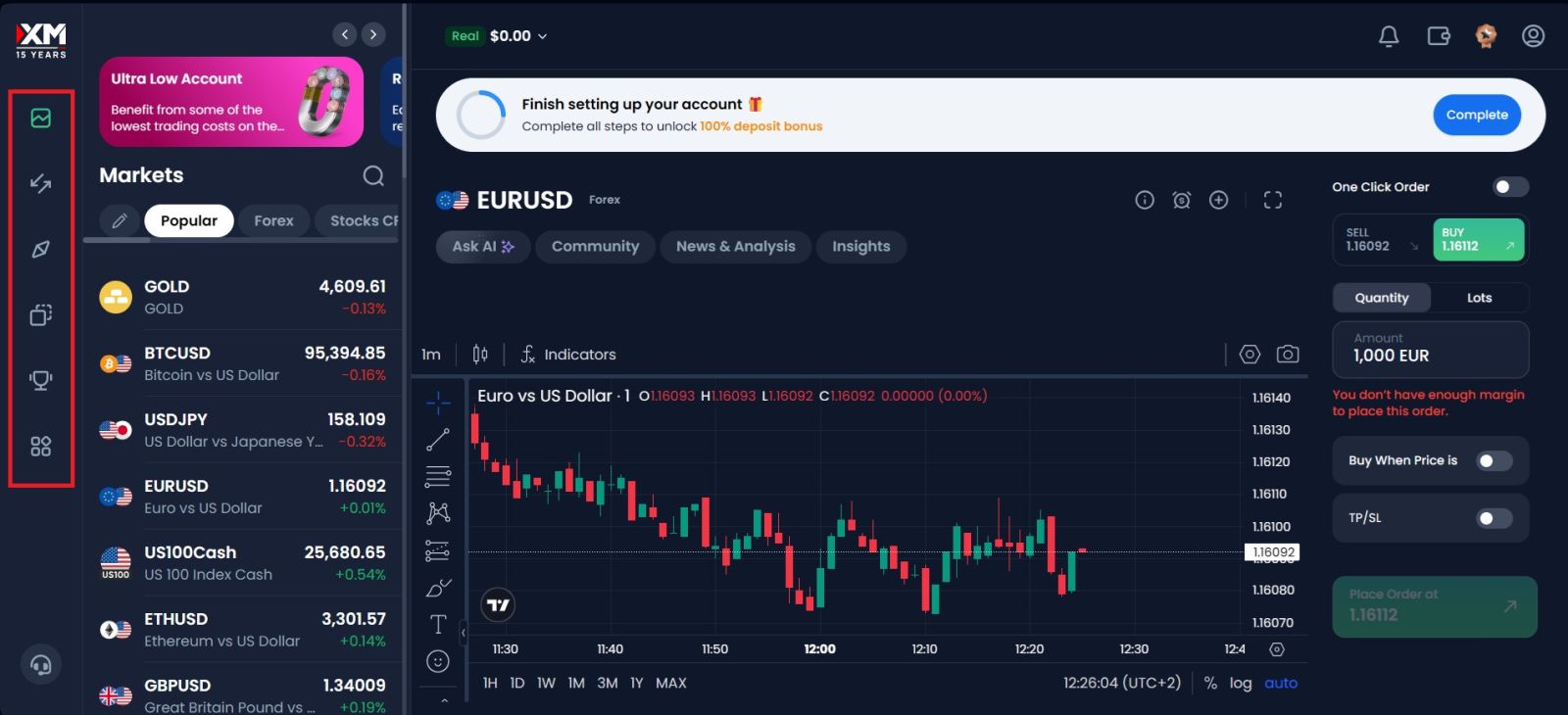This screenshot has width=1568, height=715.
Task: Enable the One Click Order toggle
Action: [x=1509, y=187]
